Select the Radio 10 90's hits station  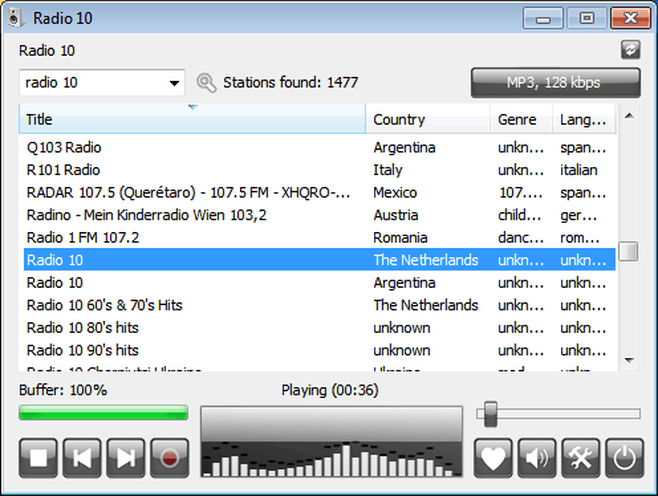tap(83, 350)
